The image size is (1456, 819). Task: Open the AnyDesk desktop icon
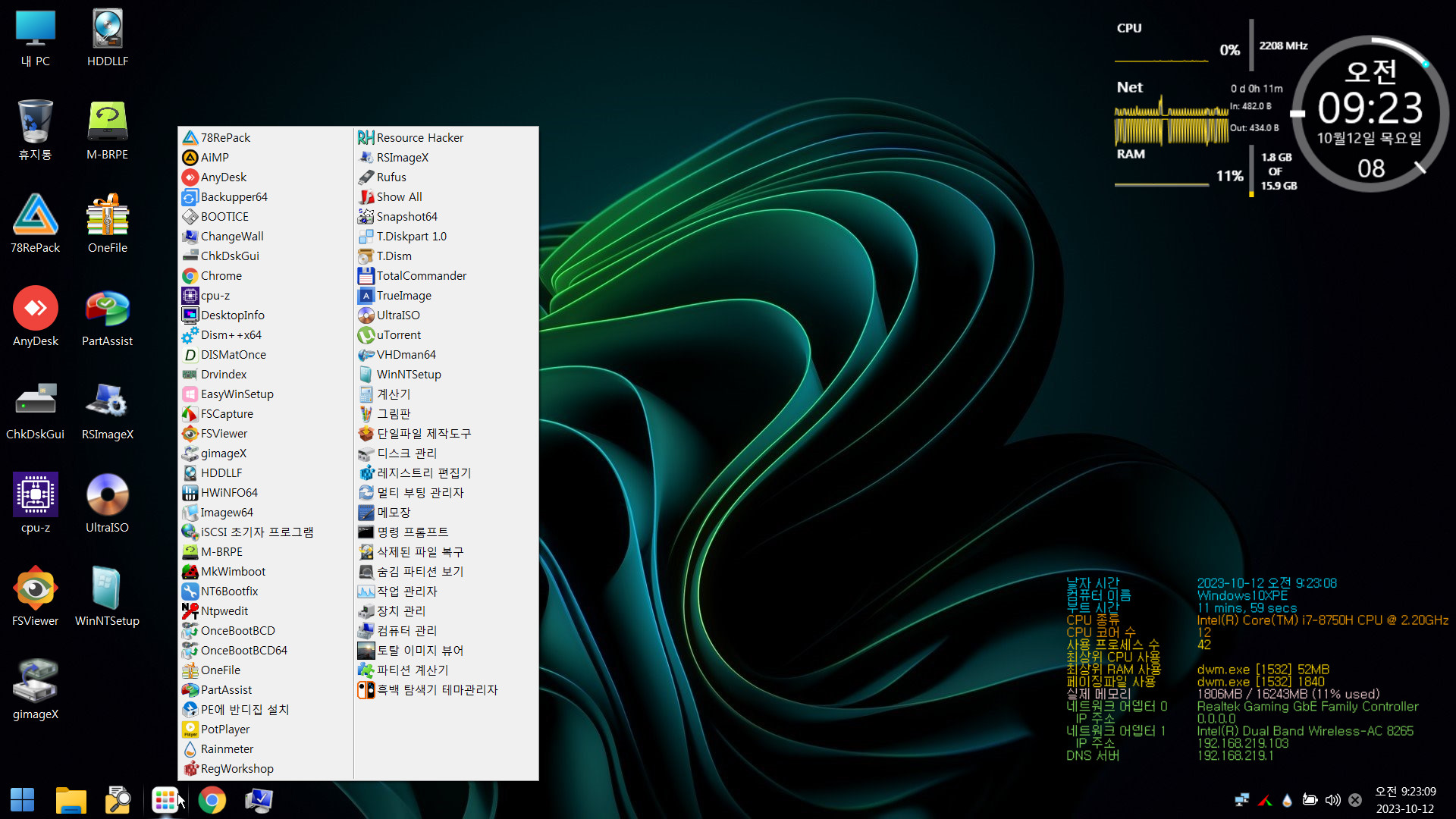coord(35,318)
